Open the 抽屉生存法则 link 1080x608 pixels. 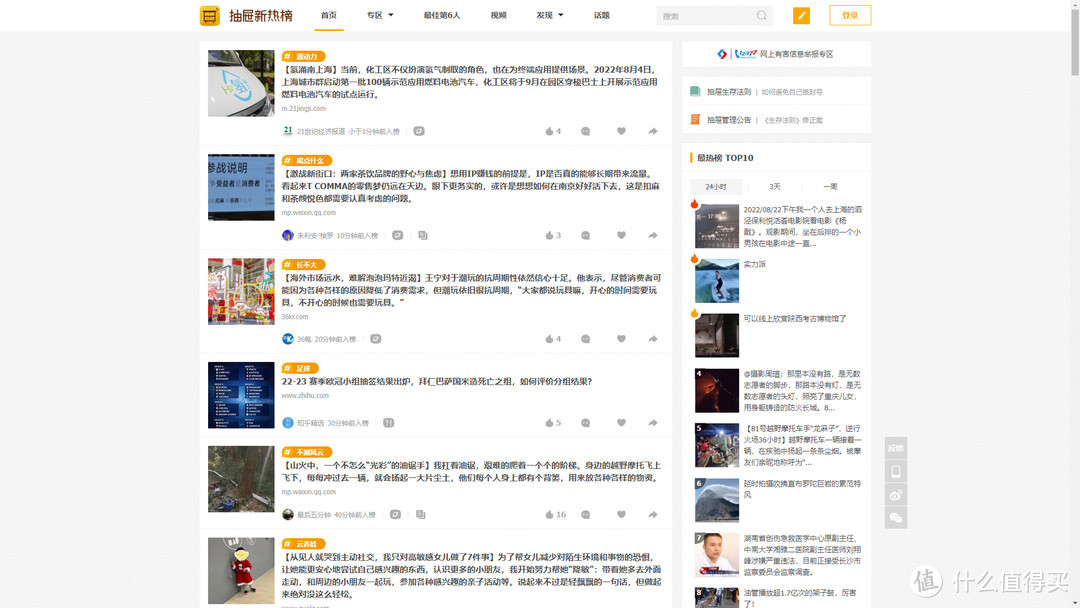click(729, 92)
